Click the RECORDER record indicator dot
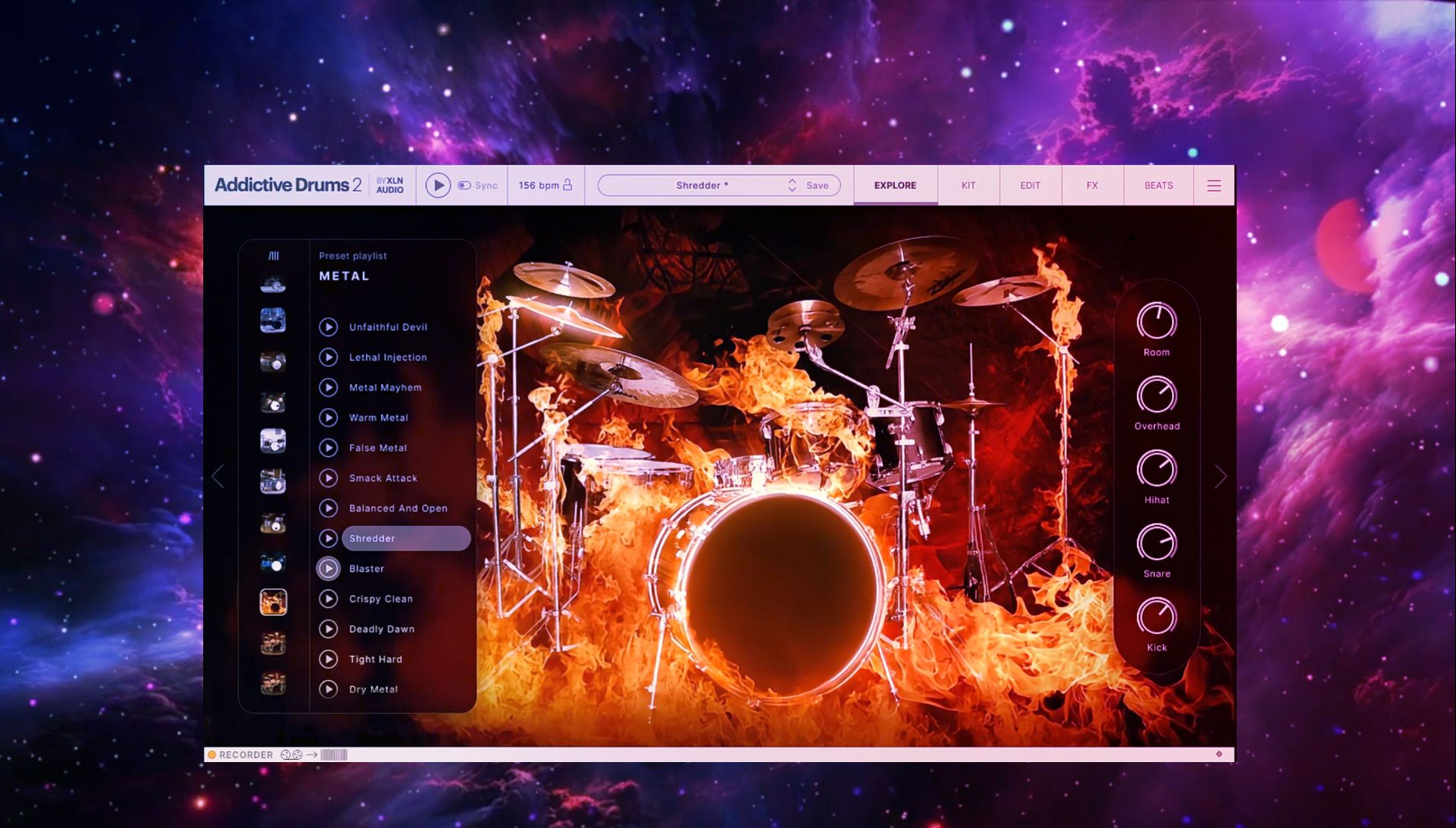Screen dimensions: 1456x828 tap(212, 755)
